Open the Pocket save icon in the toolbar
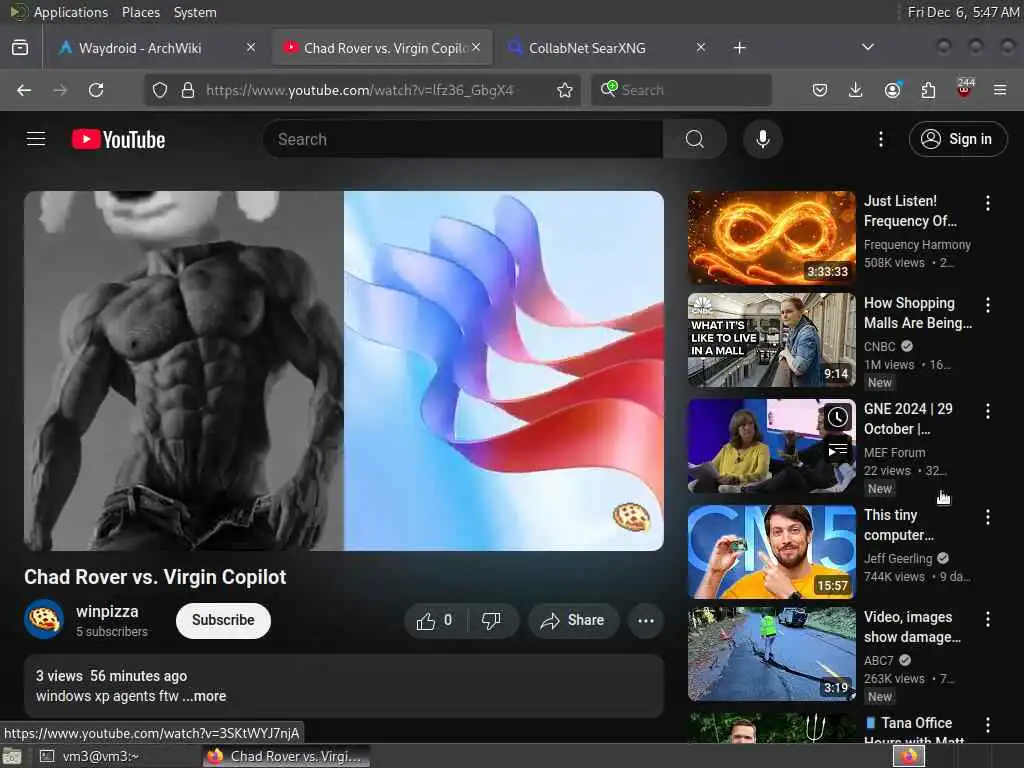 [x=820, y=90]
